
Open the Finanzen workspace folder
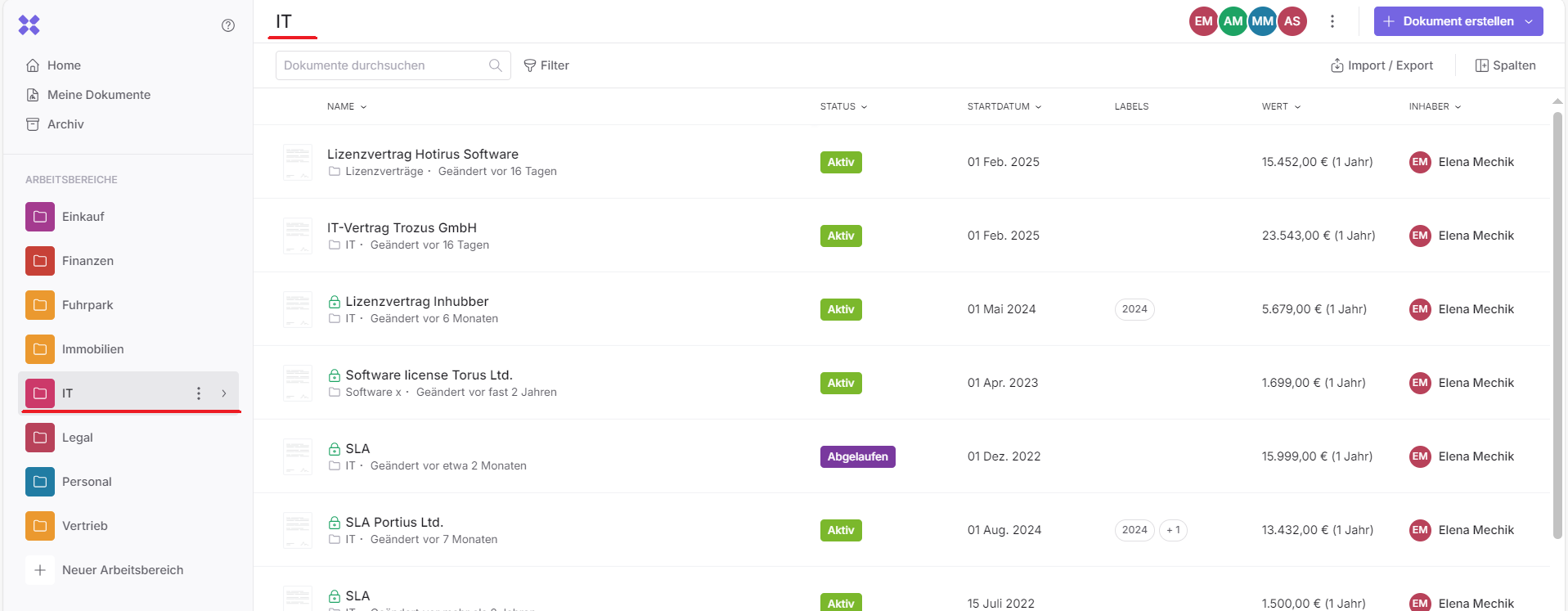tap(88, 261)
